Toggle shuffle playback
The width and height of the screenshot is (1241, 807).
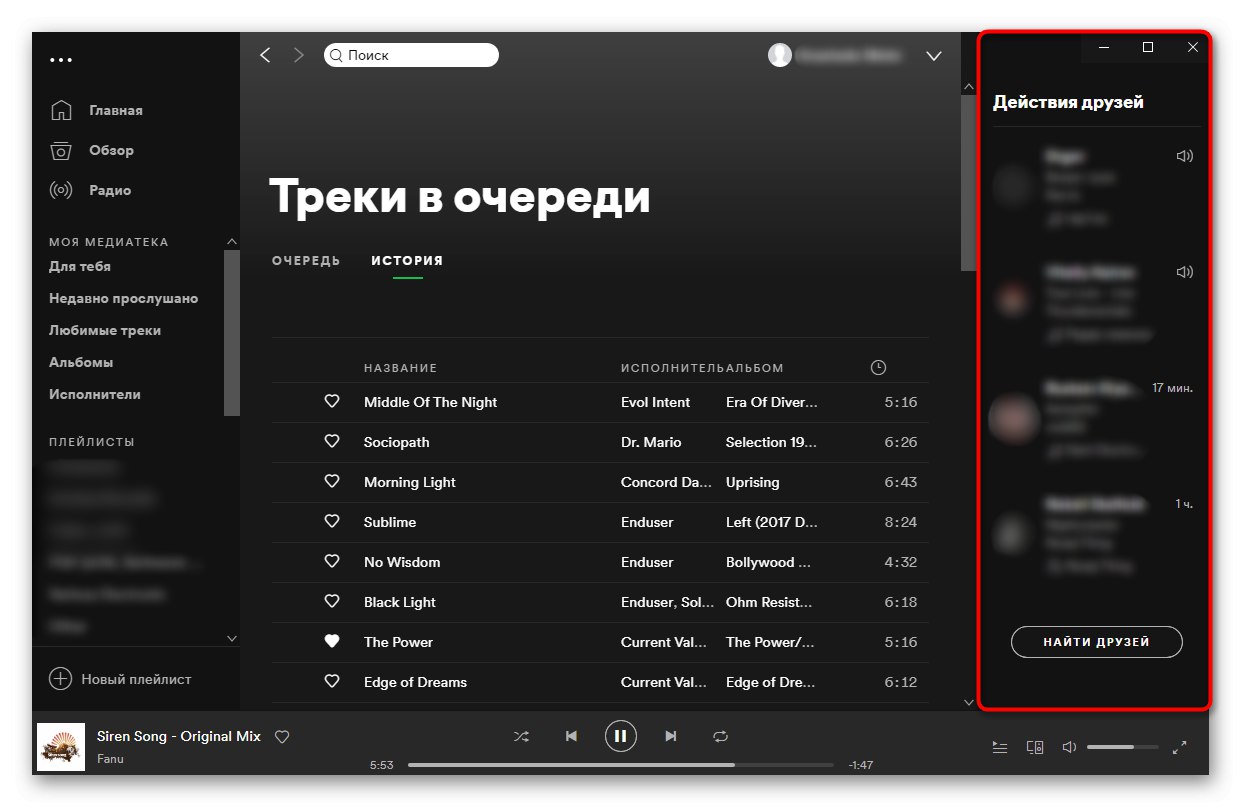521,736
